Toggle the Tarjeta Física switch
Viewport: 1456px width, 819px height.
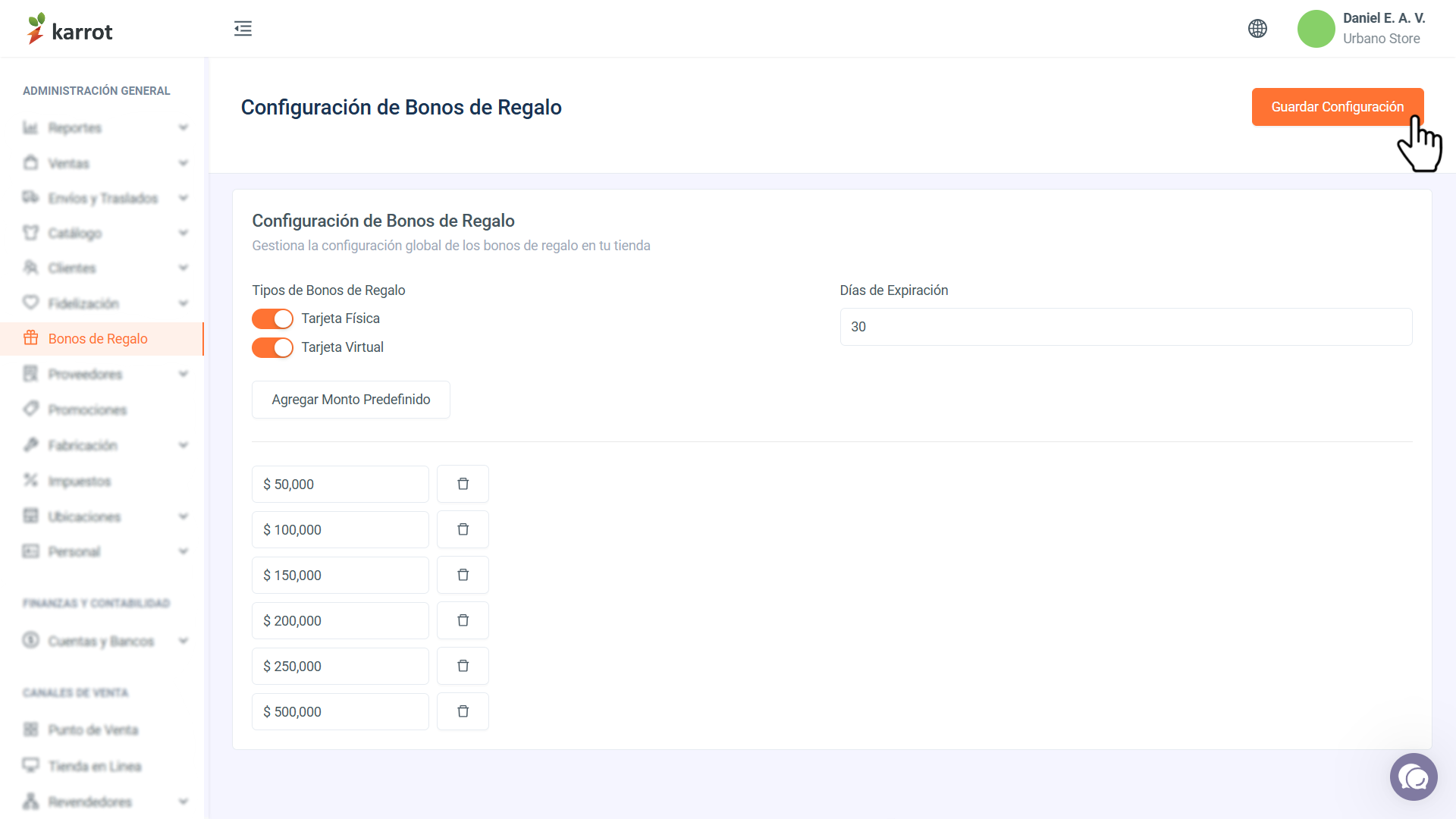[x=272, y=318]
